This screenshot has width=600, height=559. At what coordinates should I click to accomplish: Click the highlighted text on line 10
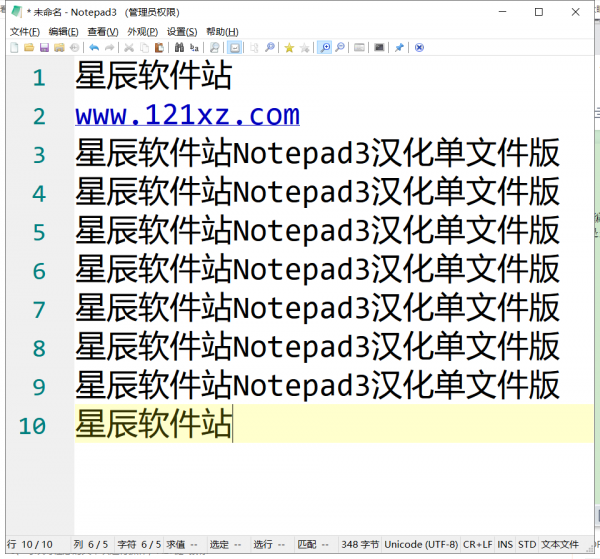coord(154,424)
